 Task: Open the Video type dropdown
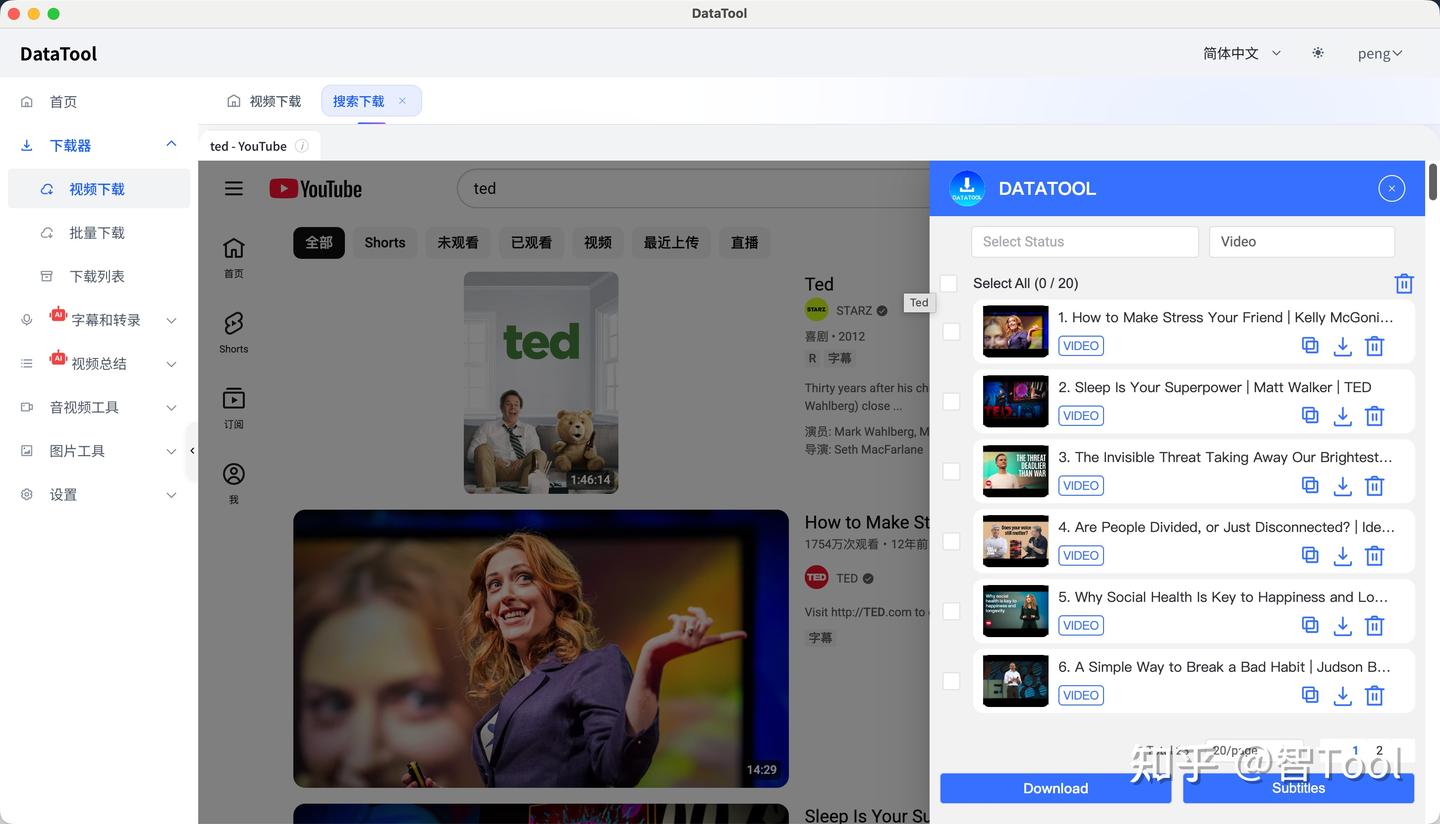1302,242
